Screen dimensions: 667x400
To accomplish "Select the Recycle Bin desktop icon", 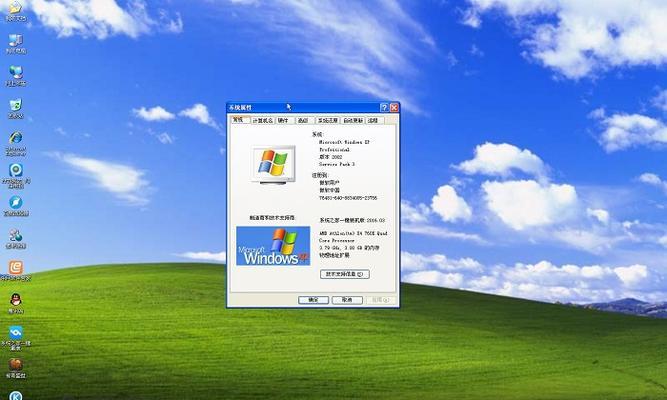I will [16, 108].
